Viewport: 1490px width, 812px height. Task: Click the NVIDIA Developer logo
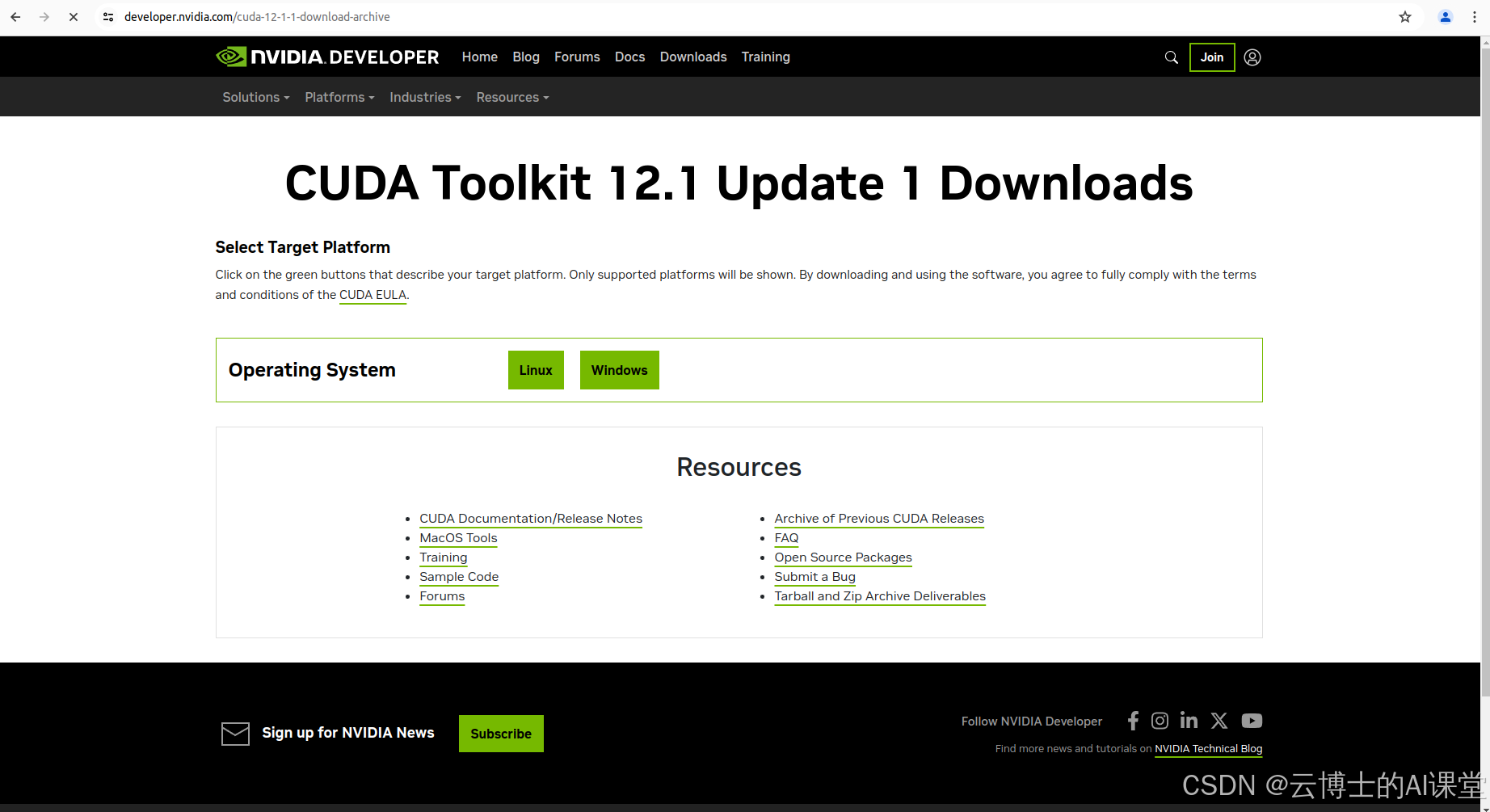click(x=327, y=57)
